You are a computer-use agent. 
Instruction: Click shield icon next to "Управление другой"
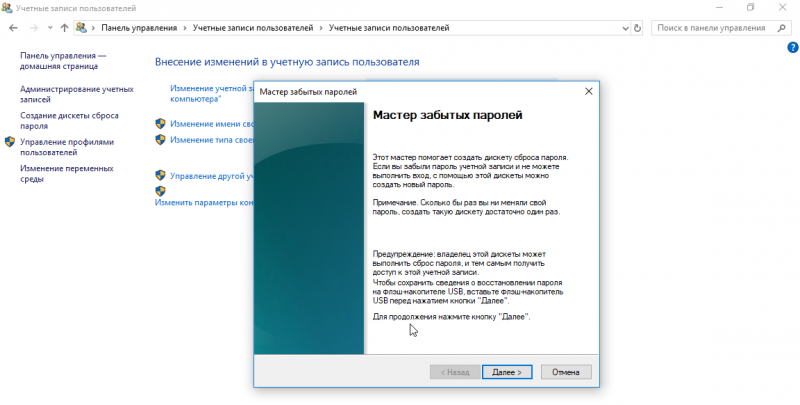coord(160,176)
